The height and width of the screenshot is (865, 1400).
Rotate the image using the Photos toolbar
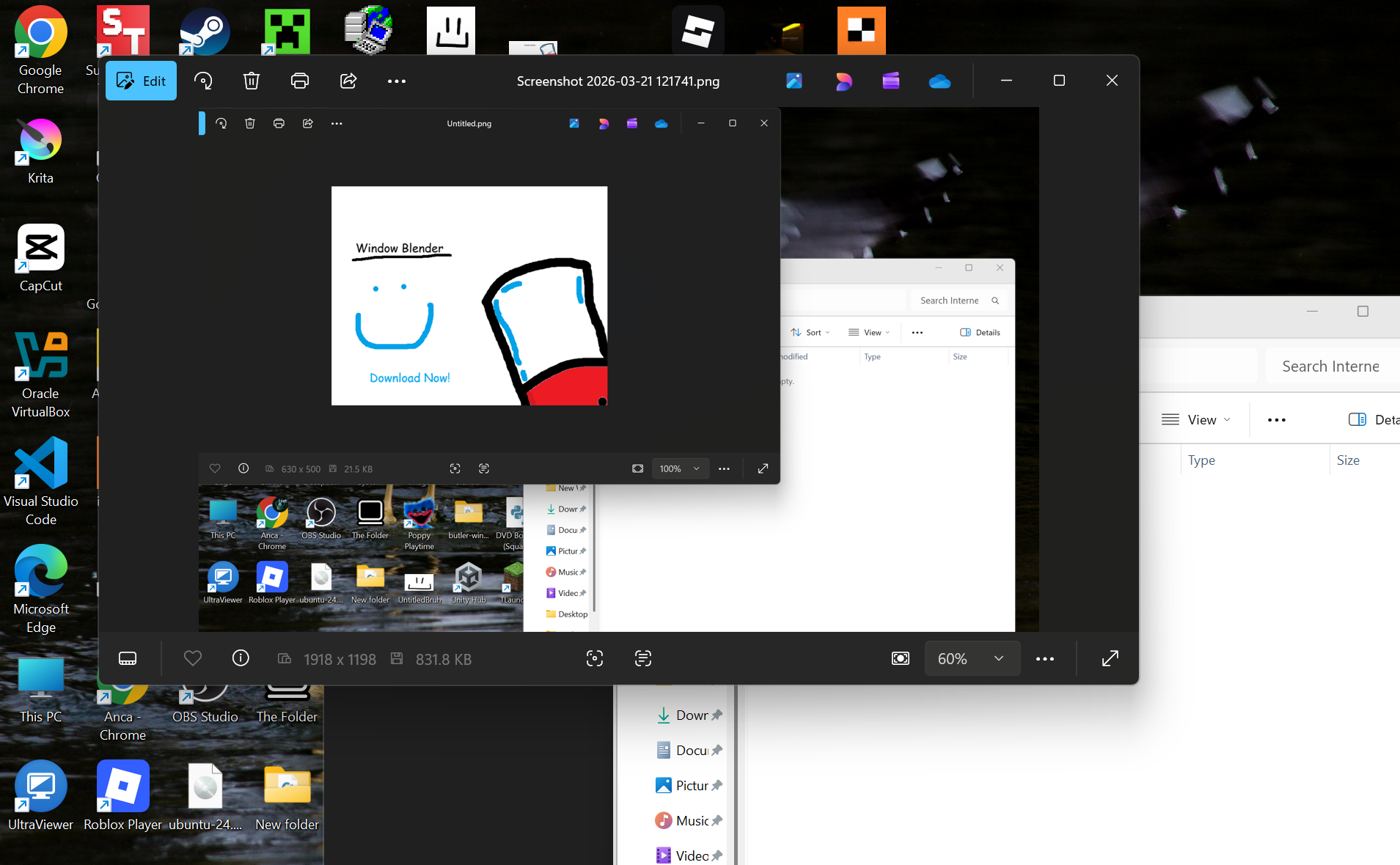tap(203, 81)
